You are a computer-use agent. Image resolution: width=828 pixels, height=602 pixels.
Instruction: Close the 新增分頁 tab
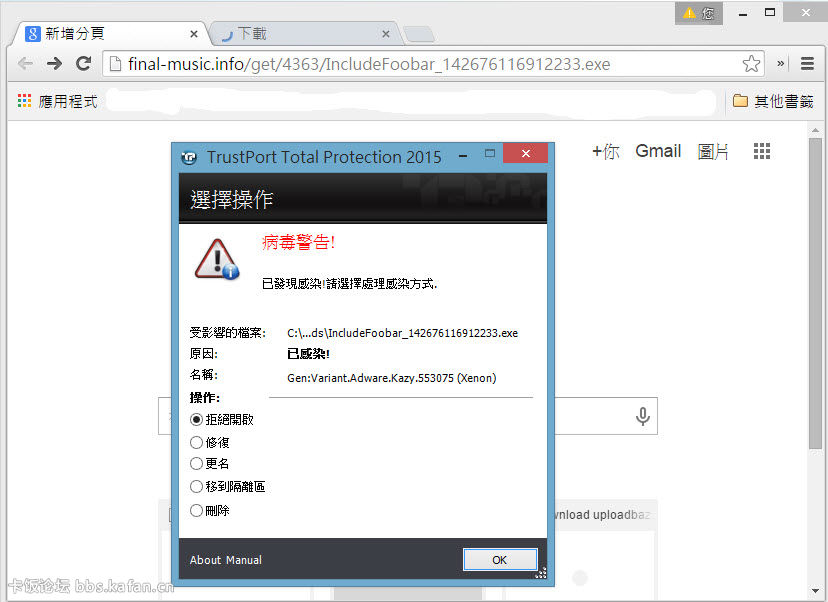coord(194,34)
